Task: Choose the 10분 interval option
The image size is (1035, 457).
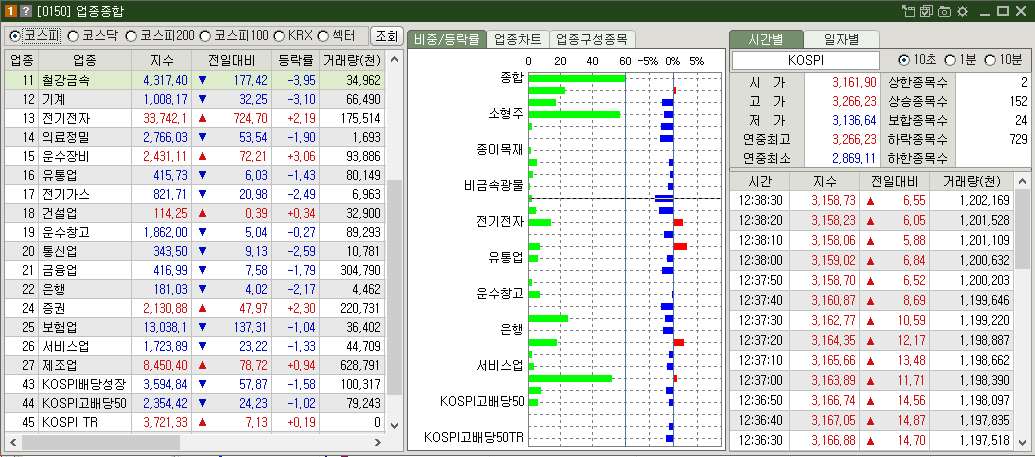Action: (x=989, y=60)
